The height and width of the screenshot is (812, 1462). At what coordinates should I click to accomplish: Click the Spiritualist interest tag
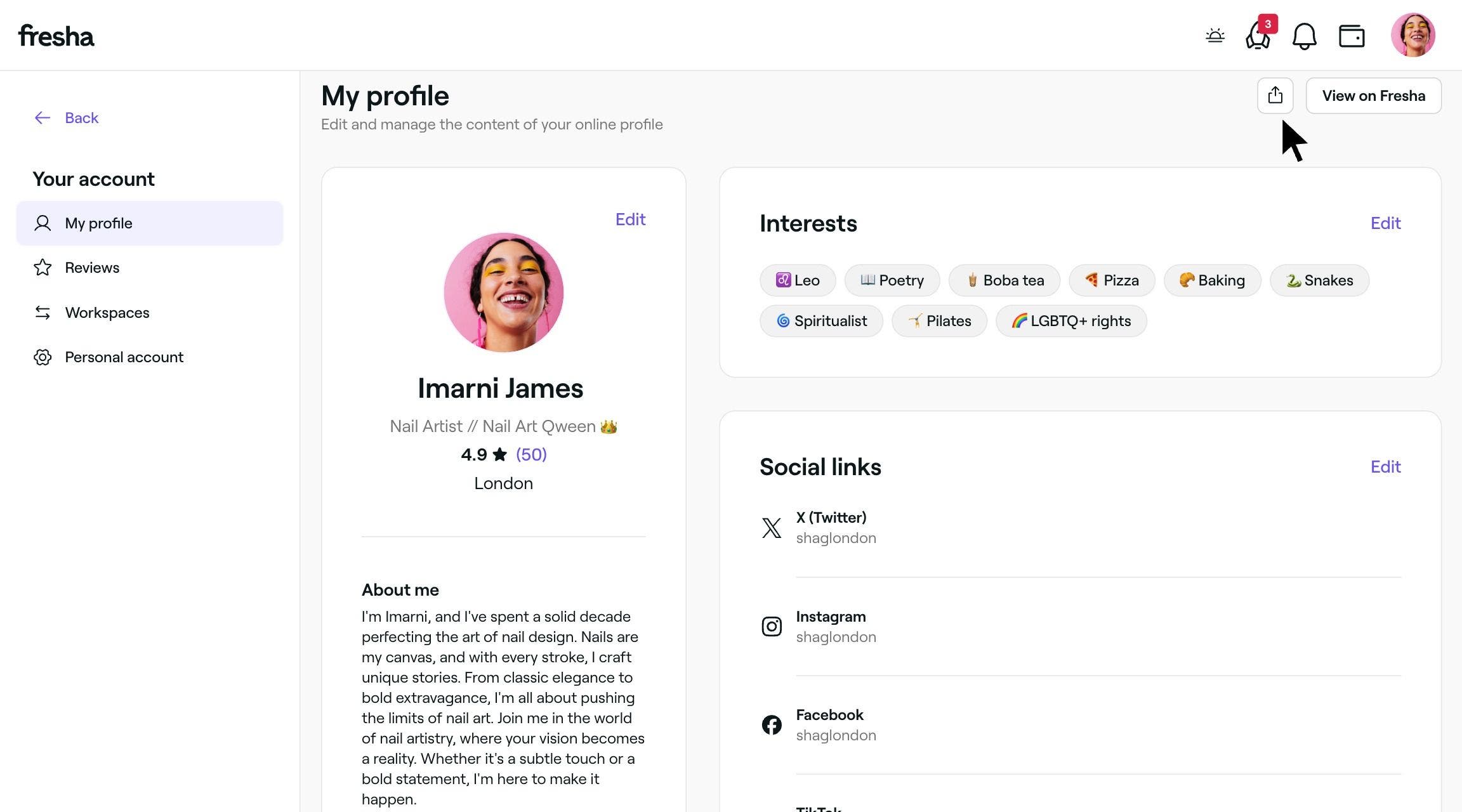tap(821, 321)
